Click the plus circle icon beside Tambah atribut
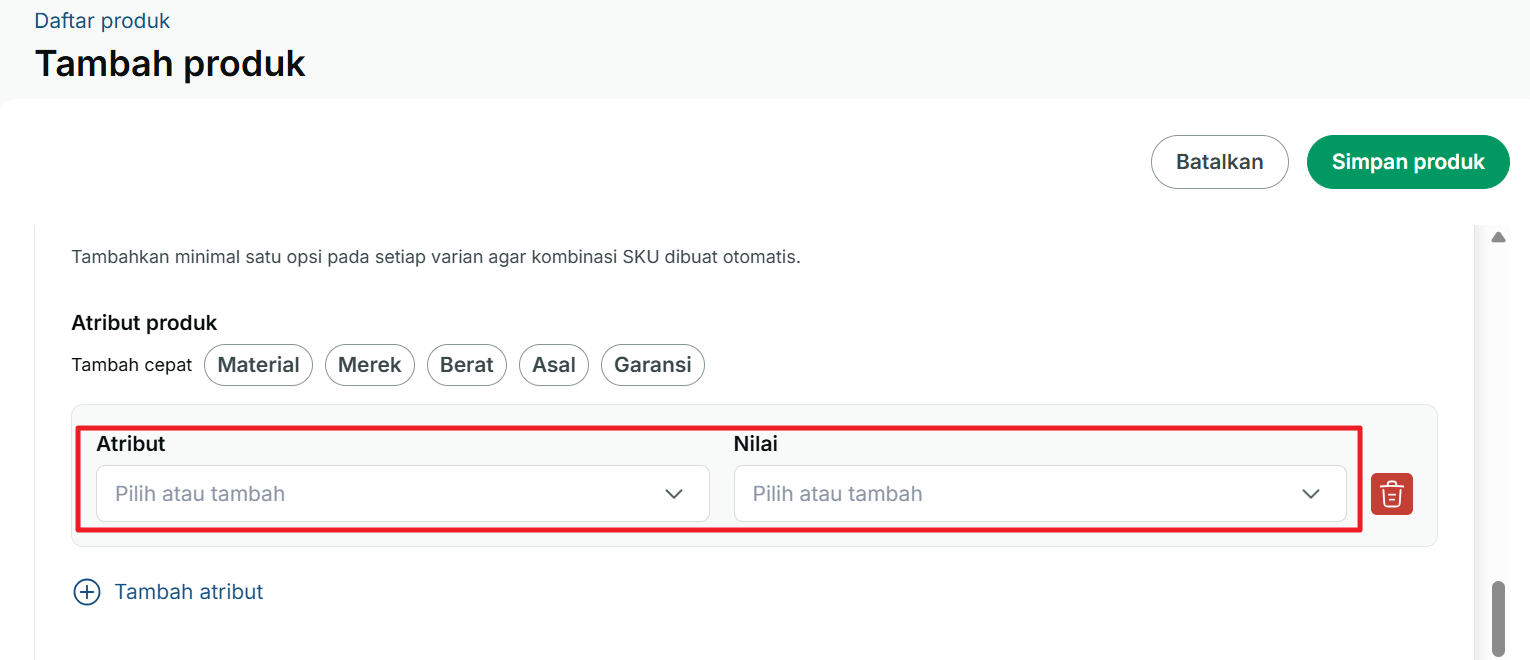The width and height of the screenshot is (1530, 660). click(x=87, y=592)
